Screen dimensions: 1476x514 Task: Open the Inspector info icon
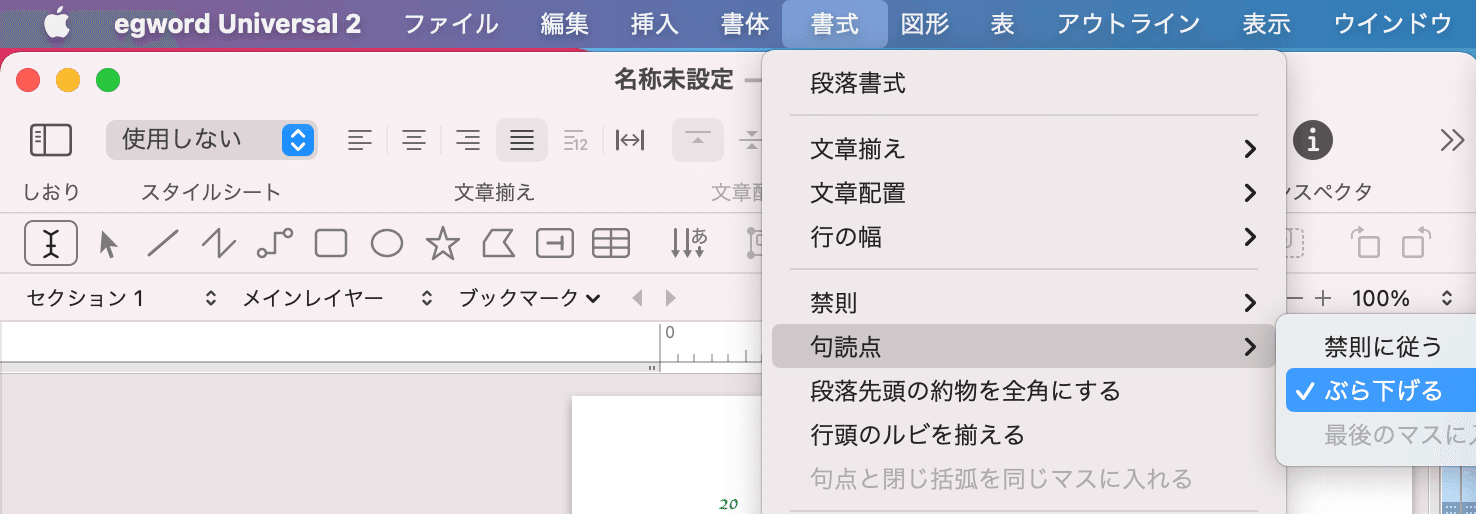1312,140
